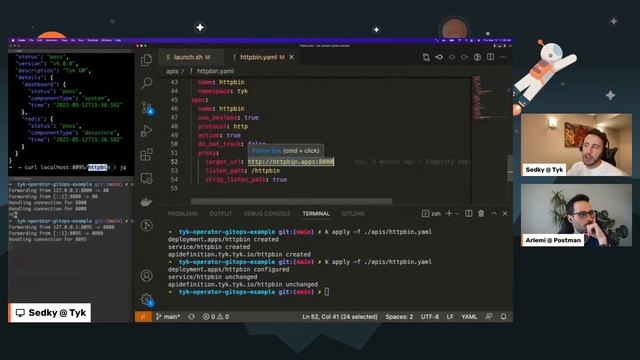This screenshot has width=640, height=360.
Task: Open the GitLens view in activity bar
Action: coord(147,225)
